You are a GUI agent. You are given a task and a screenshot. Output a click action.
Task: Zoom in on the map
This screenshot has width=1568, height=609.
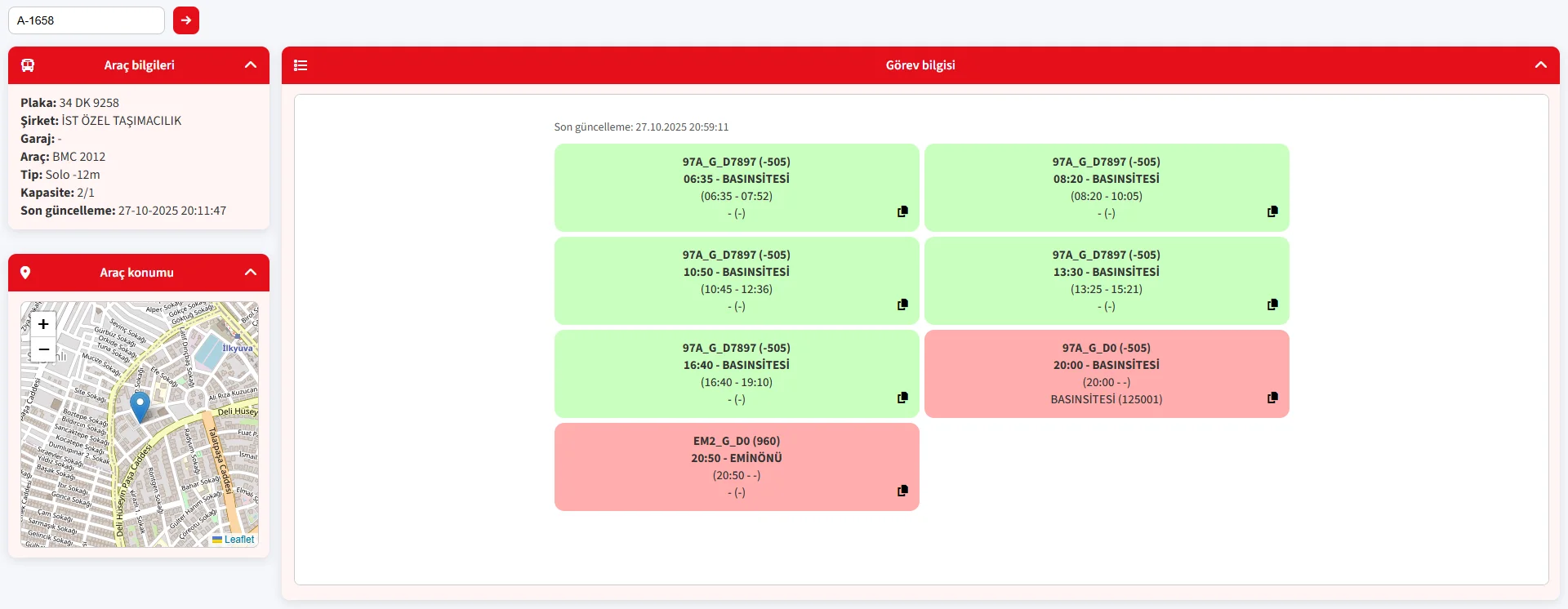pyautogui.click(x=43, y=324)
